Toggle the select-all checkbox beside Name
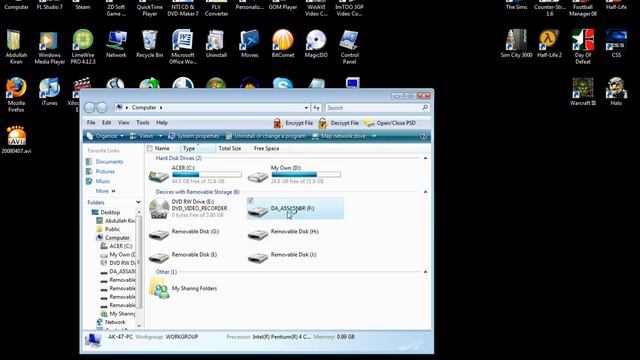Viewport: 640px width, 360px height. tap(150, 149)
